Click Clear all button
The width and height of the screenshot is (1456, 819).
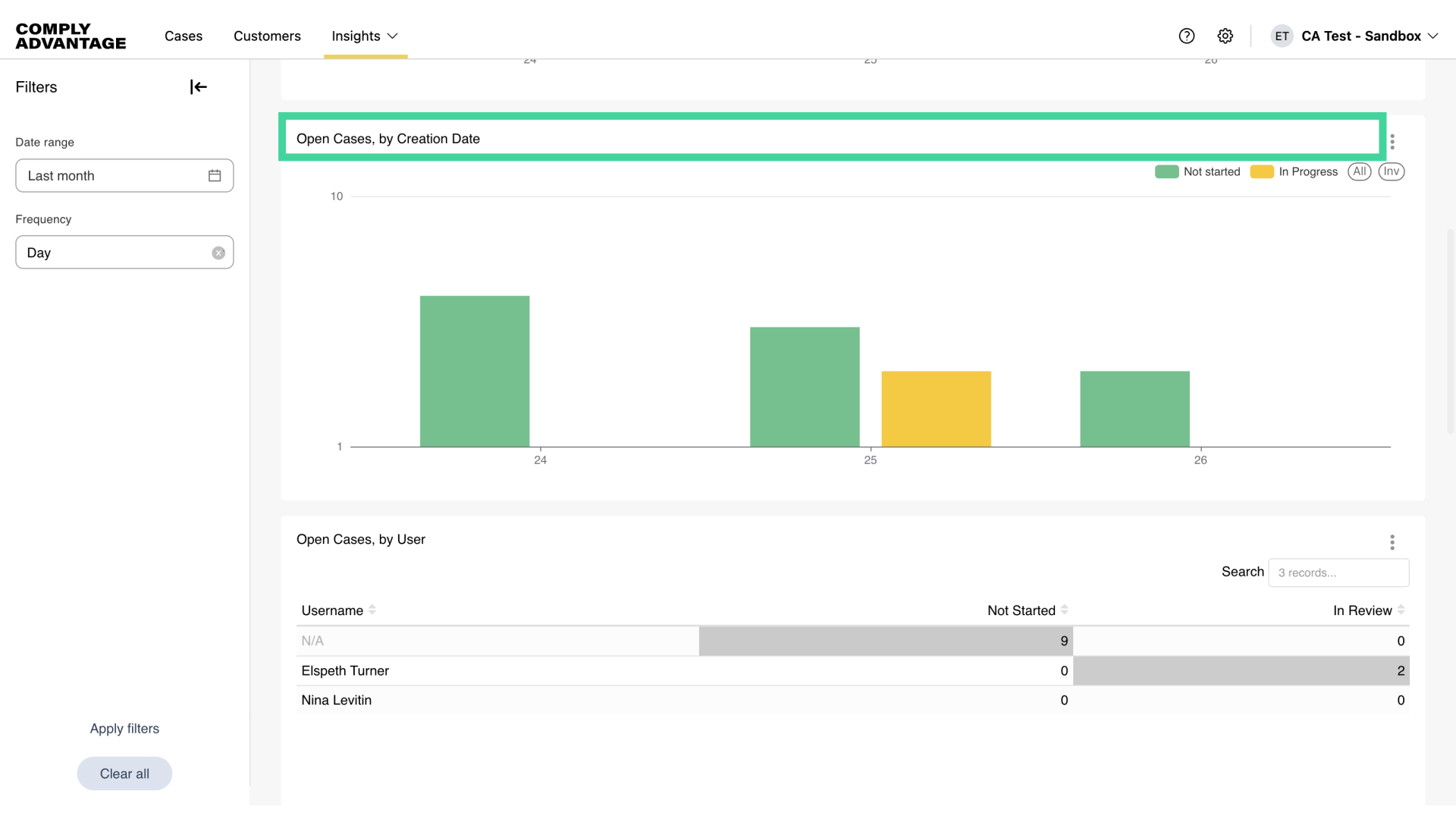[124, 773]
